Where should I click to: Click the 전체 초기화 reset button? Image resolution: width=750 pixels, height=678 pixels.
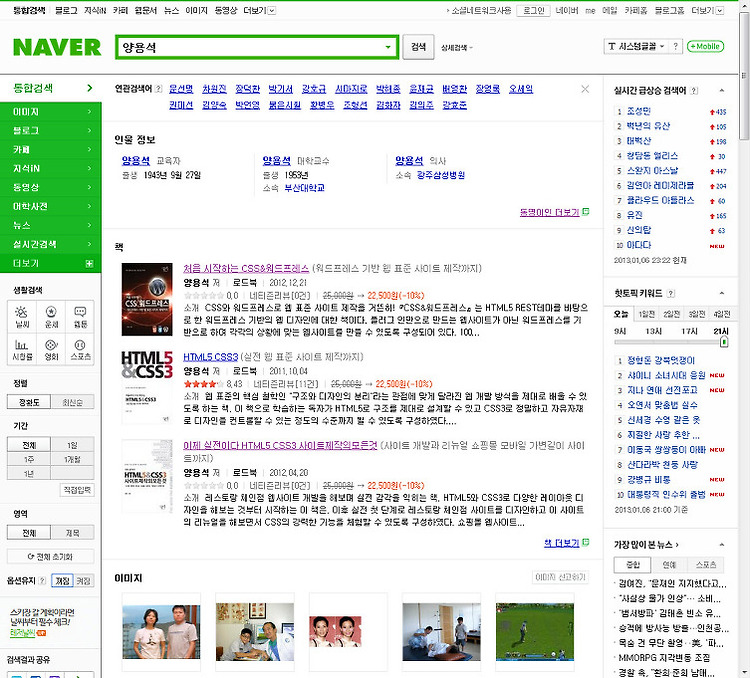50,556
